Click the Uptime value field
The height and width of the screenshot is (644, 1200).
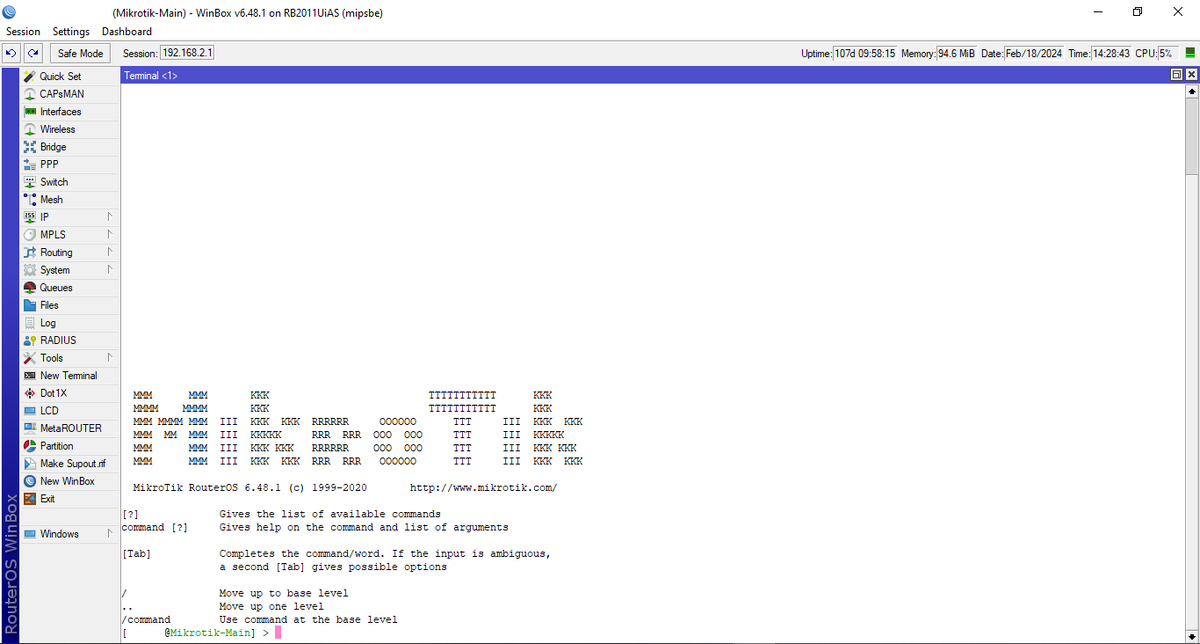point(866,53)
